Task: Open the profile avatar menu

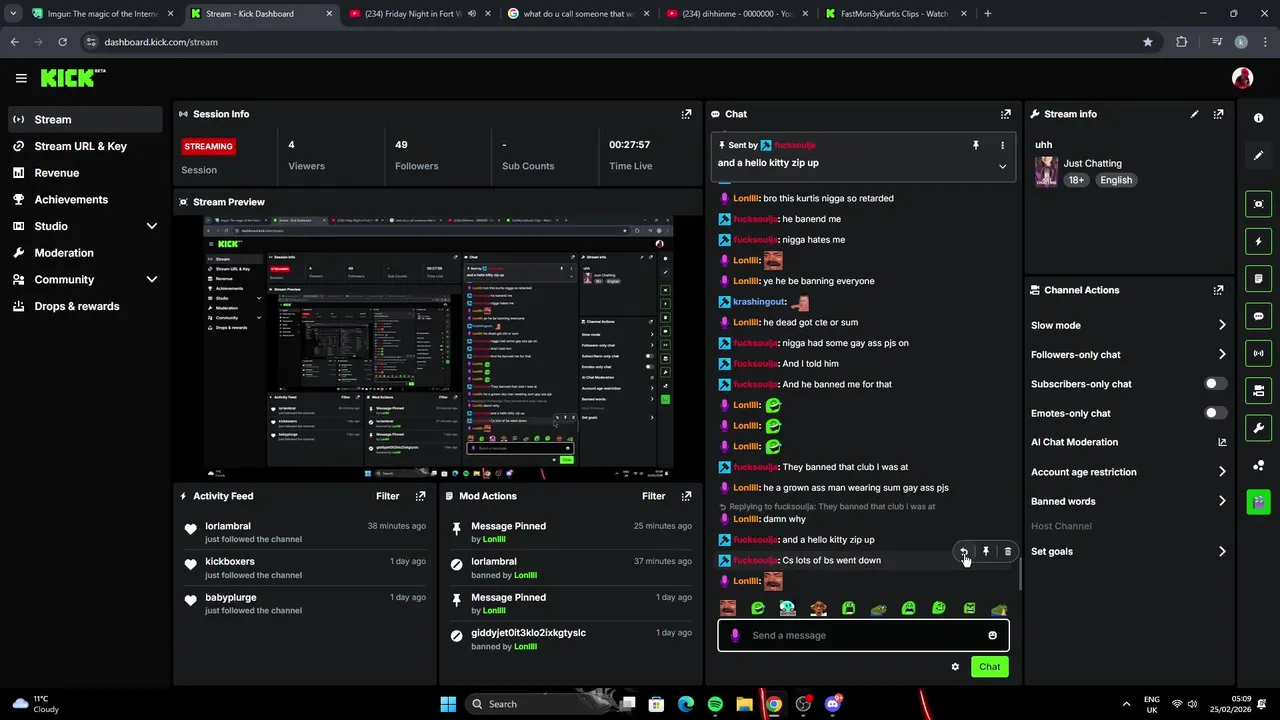Action: coord(1242,78)
